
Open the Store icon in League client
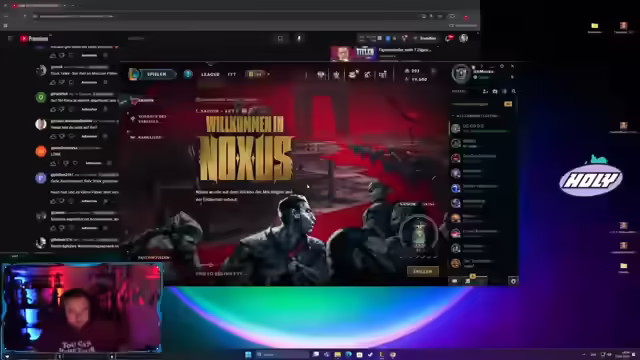[383, 74]
